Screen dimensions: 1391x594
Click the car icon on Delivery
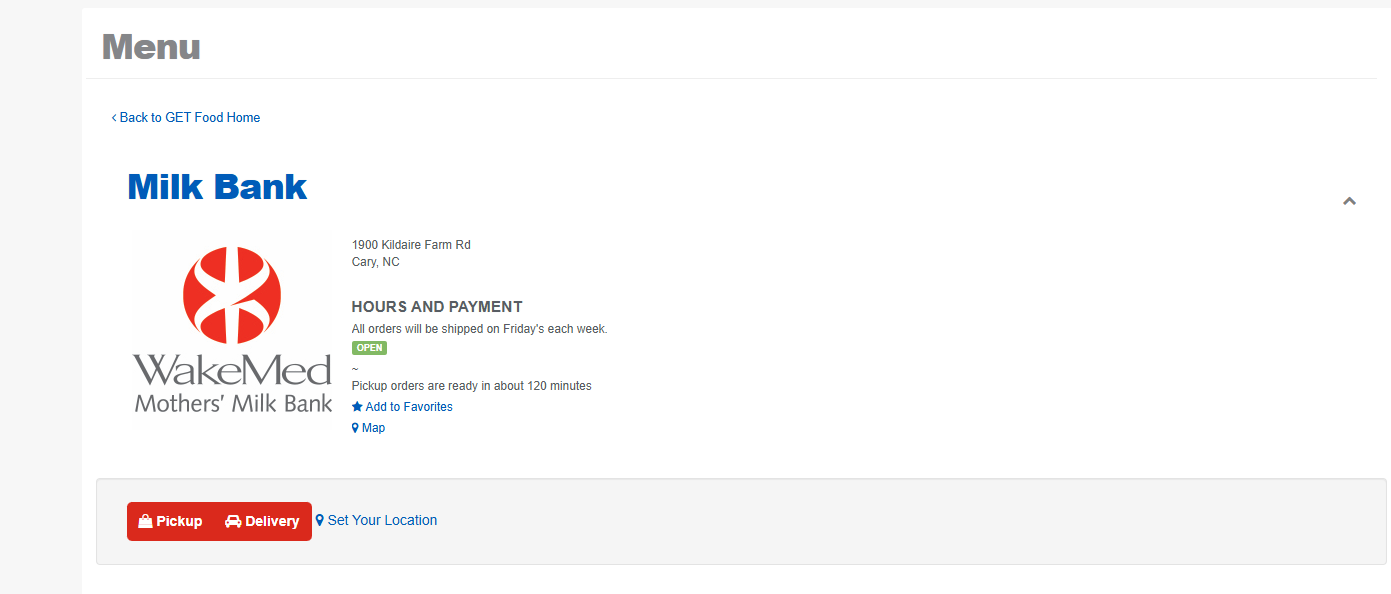tap(233, 521)
